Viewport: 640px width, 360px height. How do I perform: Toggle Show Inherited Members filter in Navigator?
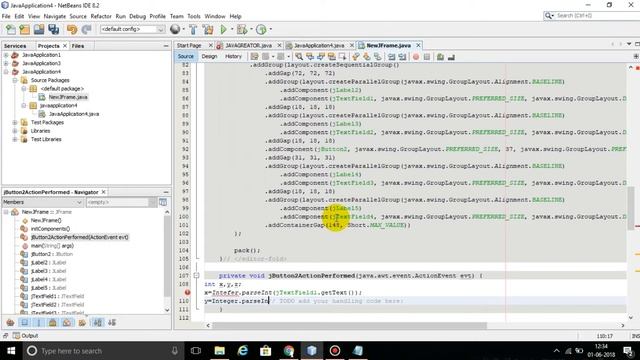point(11,322)
